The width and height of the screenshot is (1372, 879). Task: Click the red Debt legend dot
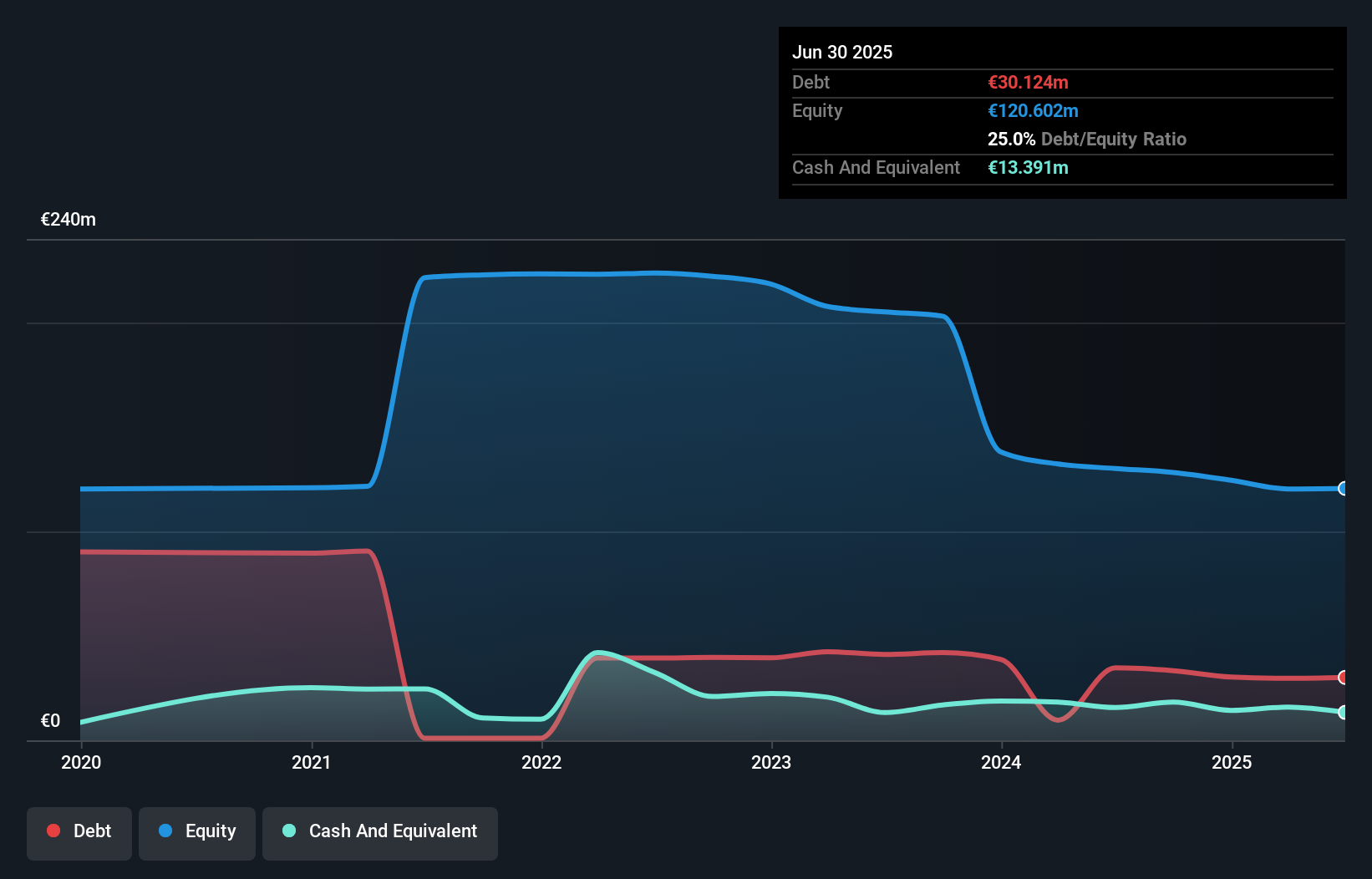(x=53, y=831)
